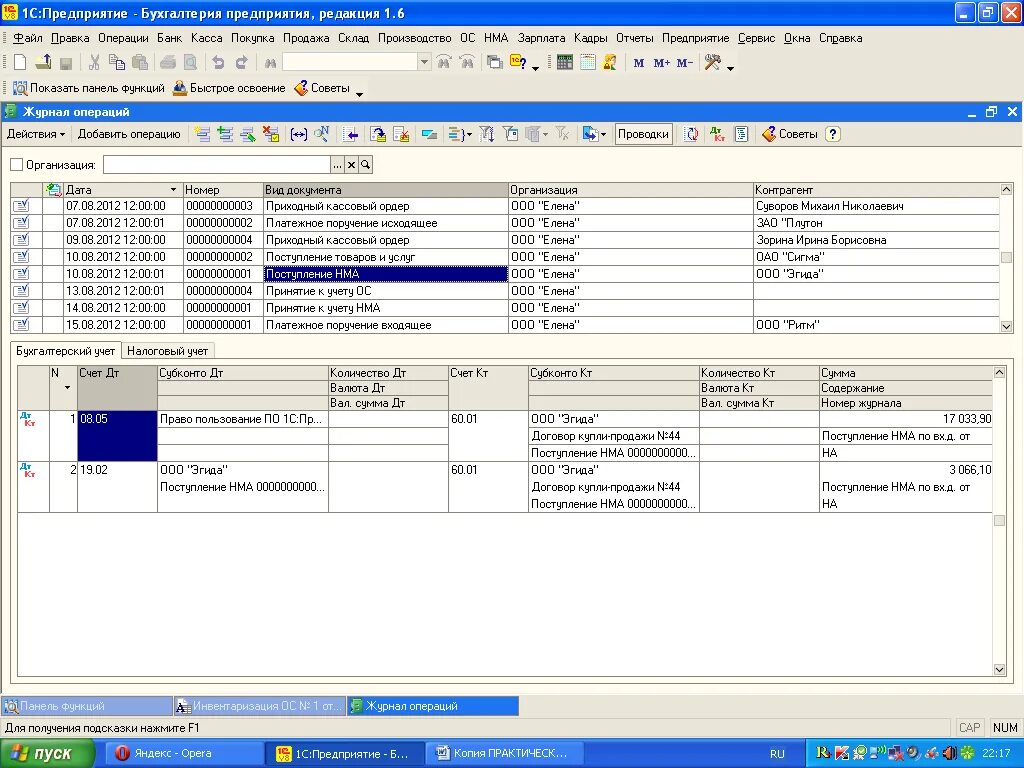Screen dimensions: 1024x768
Task: Click the Windows пуск start button
Action: pyautogui.click(x=47, y=754)
